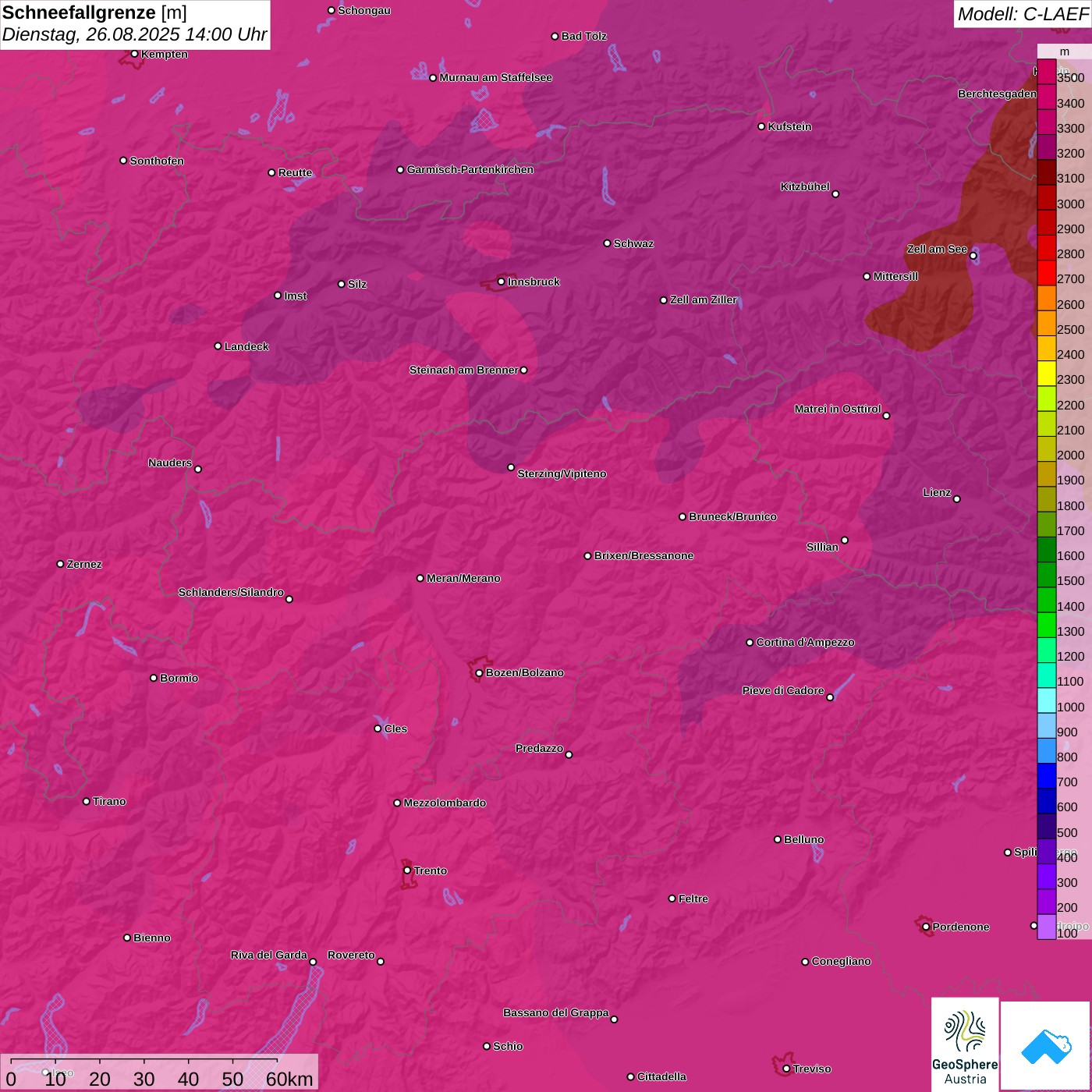This screenshot has height=1092, width=1092.
Task: Select the 2300 m yellow legend swatch
Action: (1047, 374)
